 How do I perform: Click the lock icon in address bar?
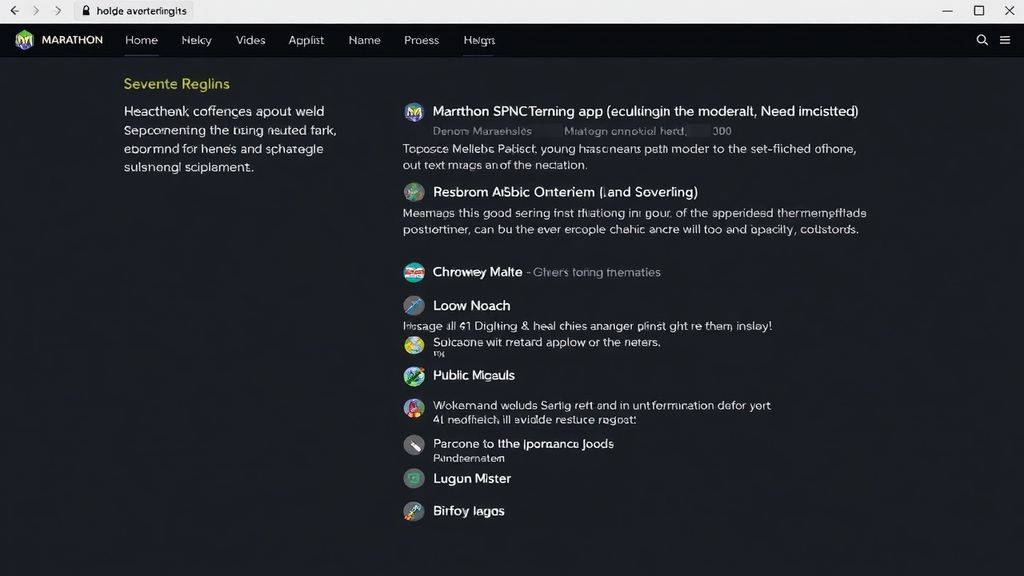[86, 10]
